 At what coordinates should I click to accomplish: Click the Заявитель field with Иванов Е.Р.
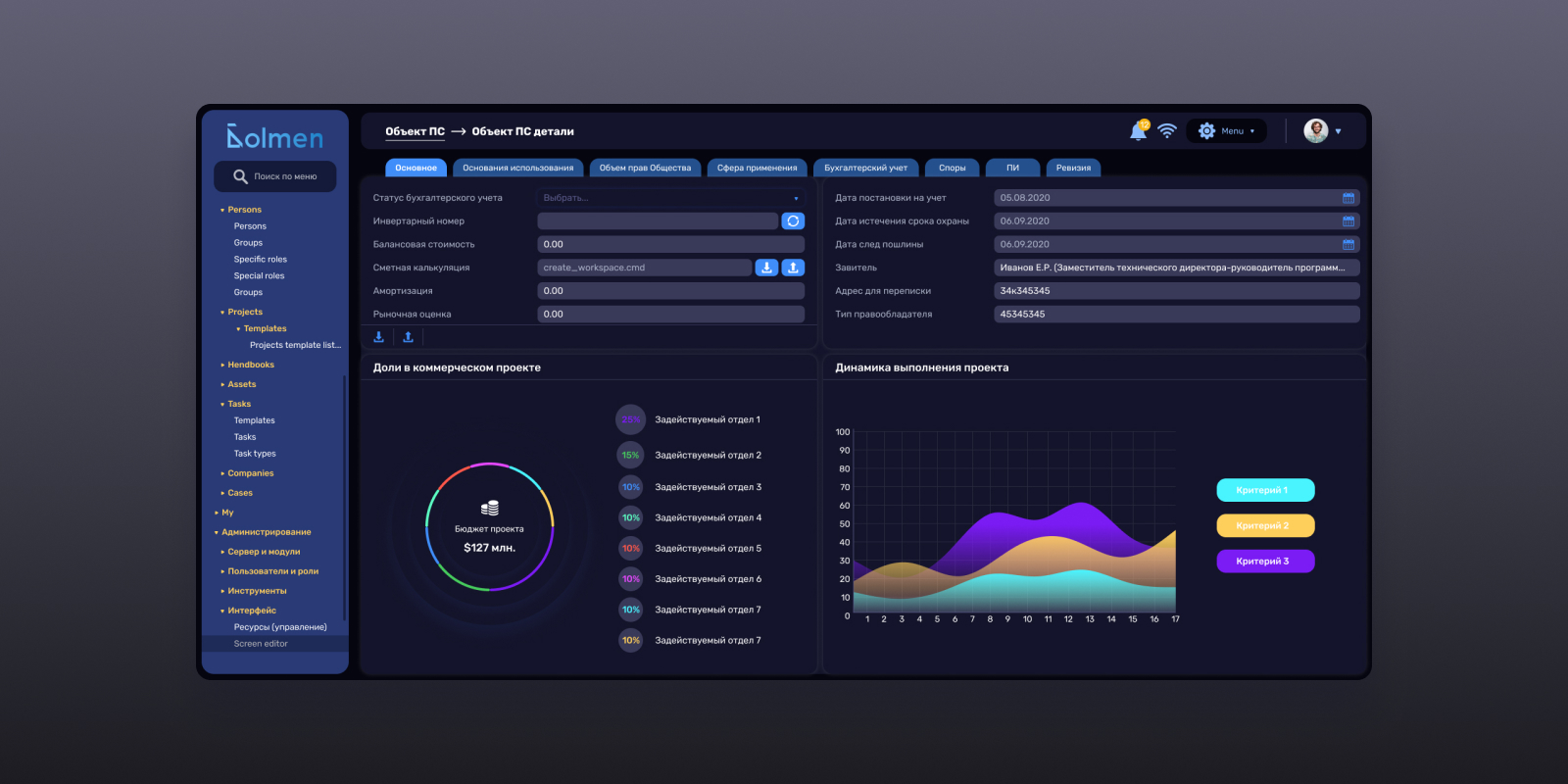tap(1177, 268)
